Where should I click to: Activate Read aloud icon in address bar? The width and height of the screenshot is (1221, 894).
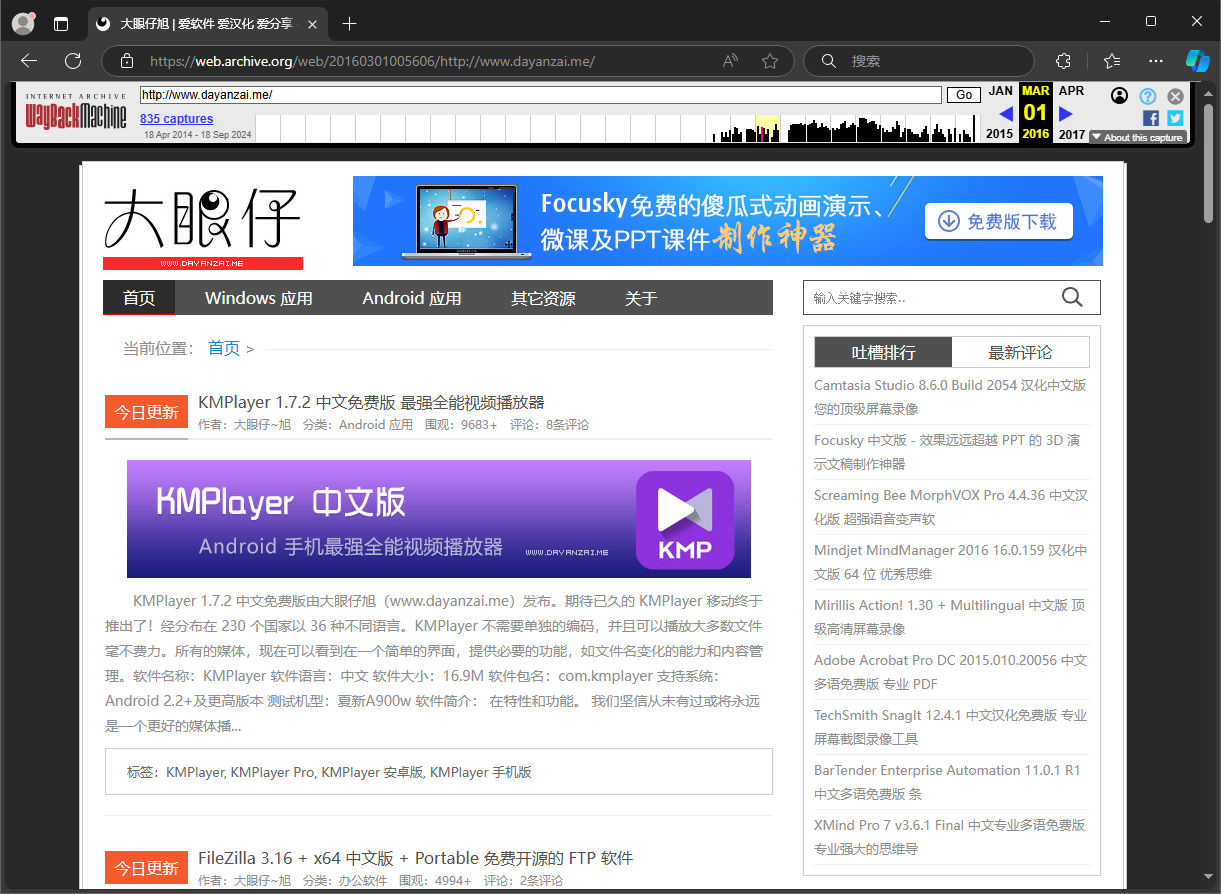[730, 61]
